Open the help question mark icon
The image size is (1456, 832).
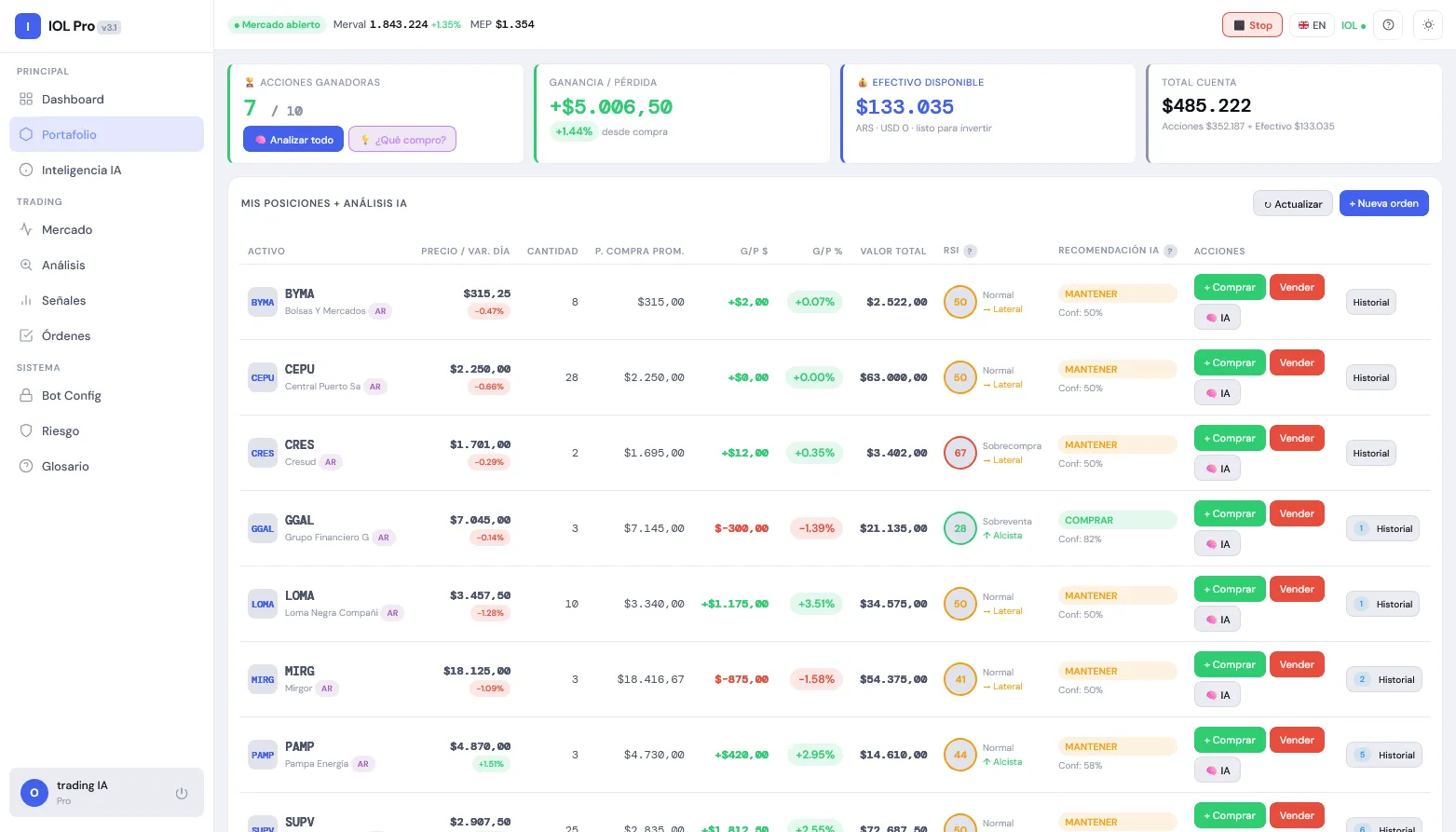click(1388, 25)
